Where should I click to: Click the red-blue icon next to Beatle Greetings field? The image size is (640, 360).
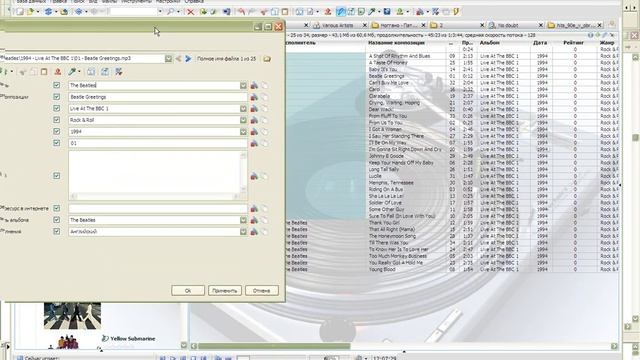pyautogui.click(x=254, y=97)
